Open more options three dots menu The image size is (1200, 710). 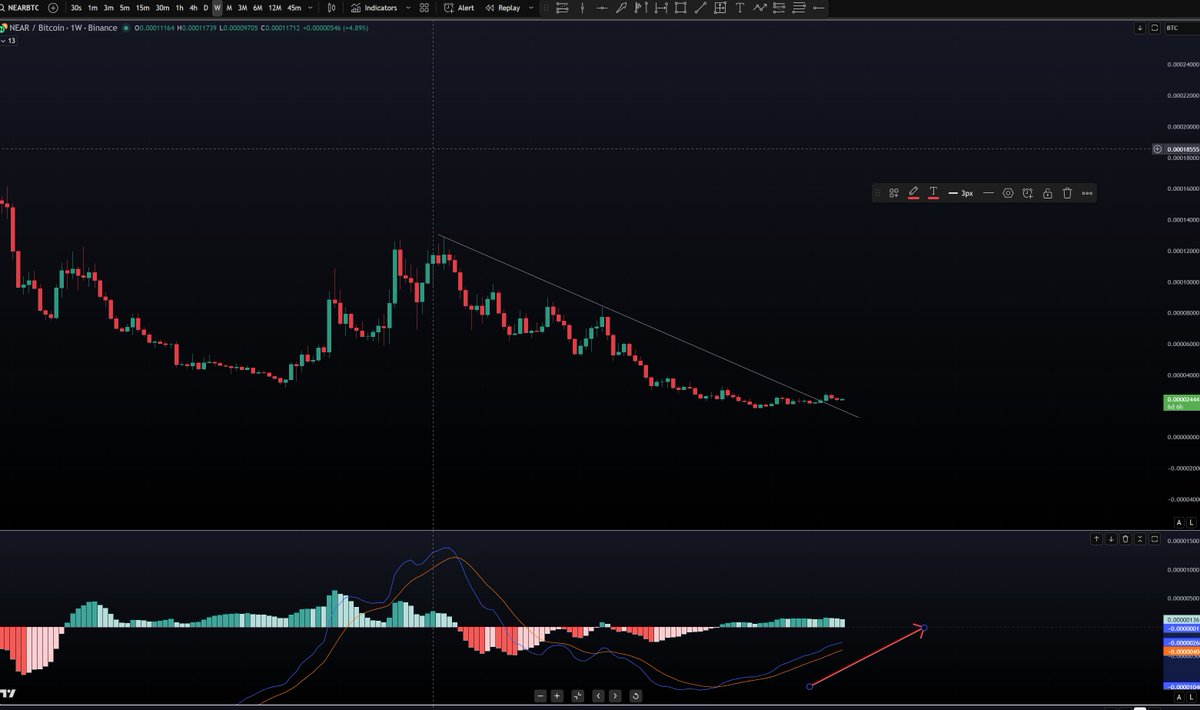click(1087, 193)
